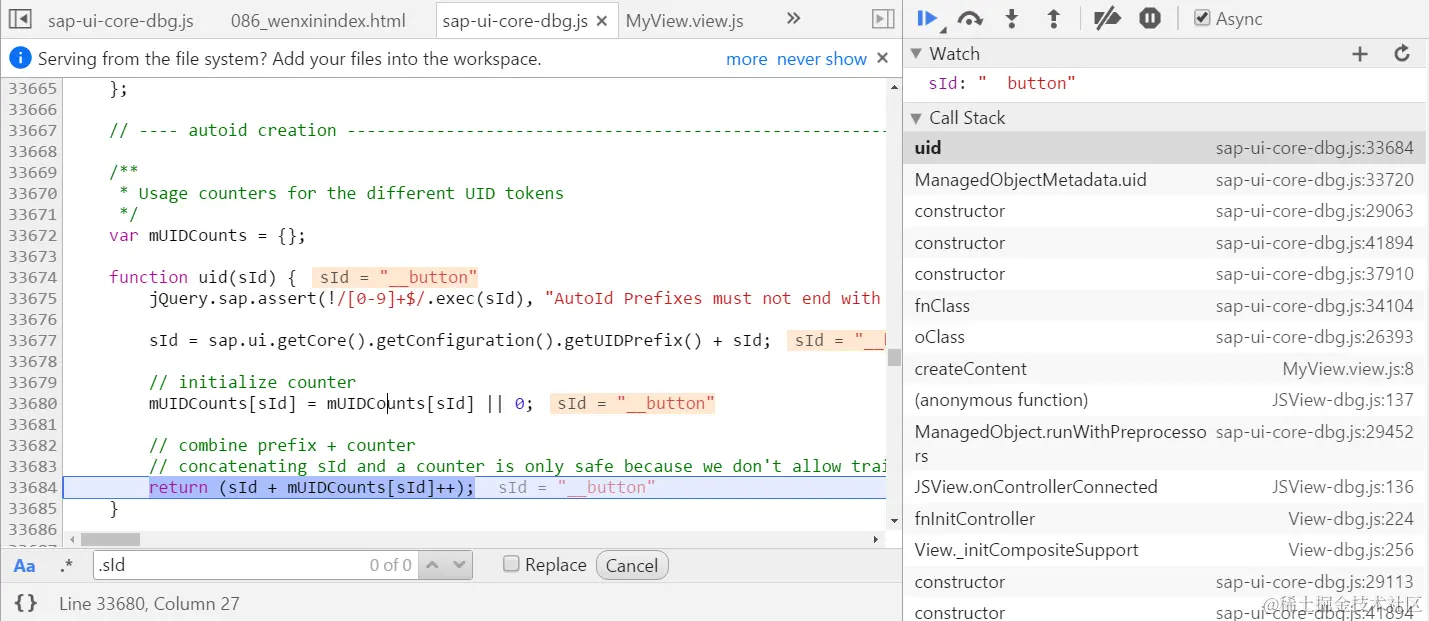This screenshot has height=621, width=1429.
Task: Close the sap-ui-core-dbg.js active tab
Action: (x=601, y=20)
